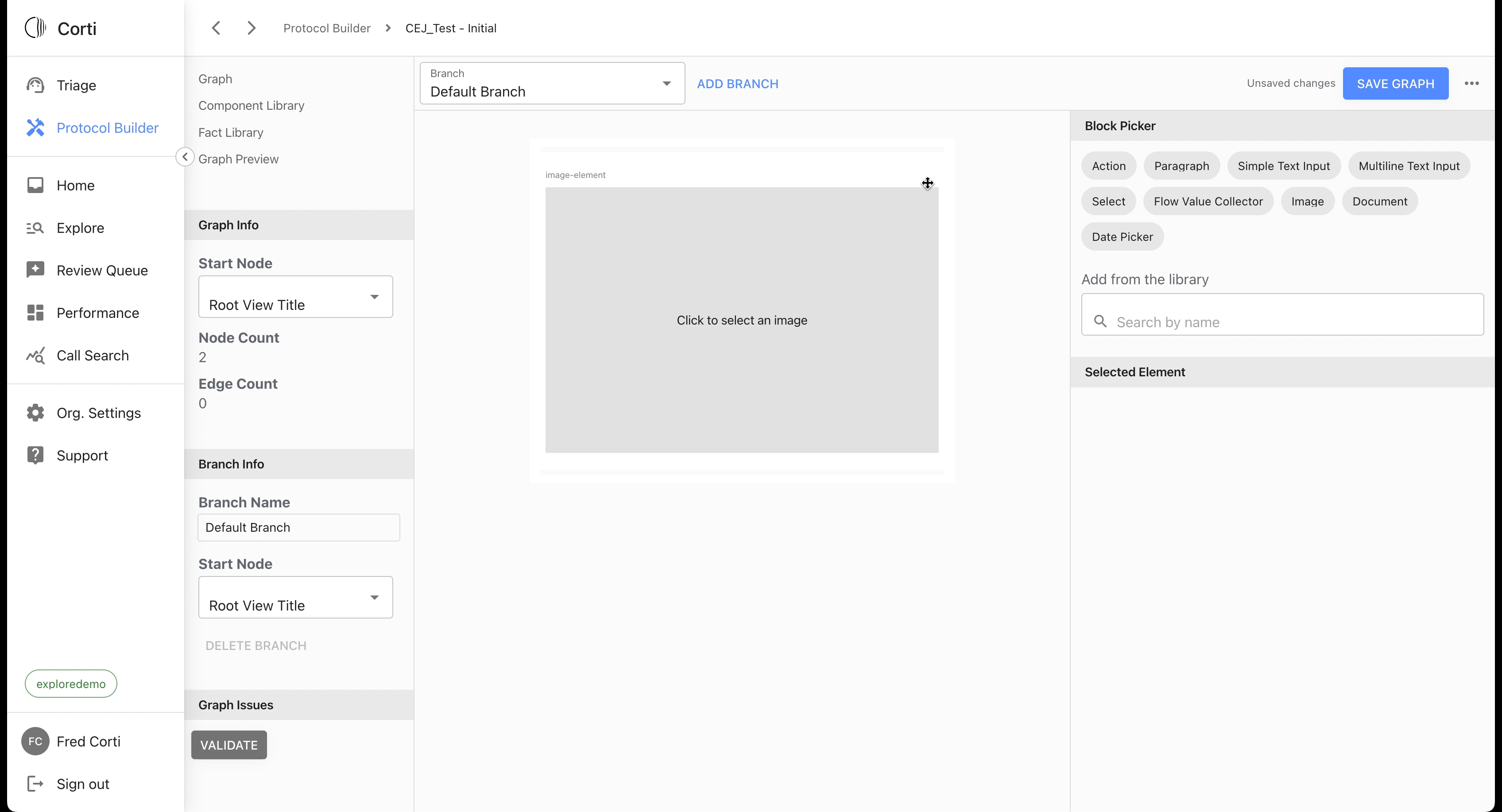Click the Review Queue star icon
Image resolution: width=1502 pixels, height=812 pixels.
(x=35, y=270)
